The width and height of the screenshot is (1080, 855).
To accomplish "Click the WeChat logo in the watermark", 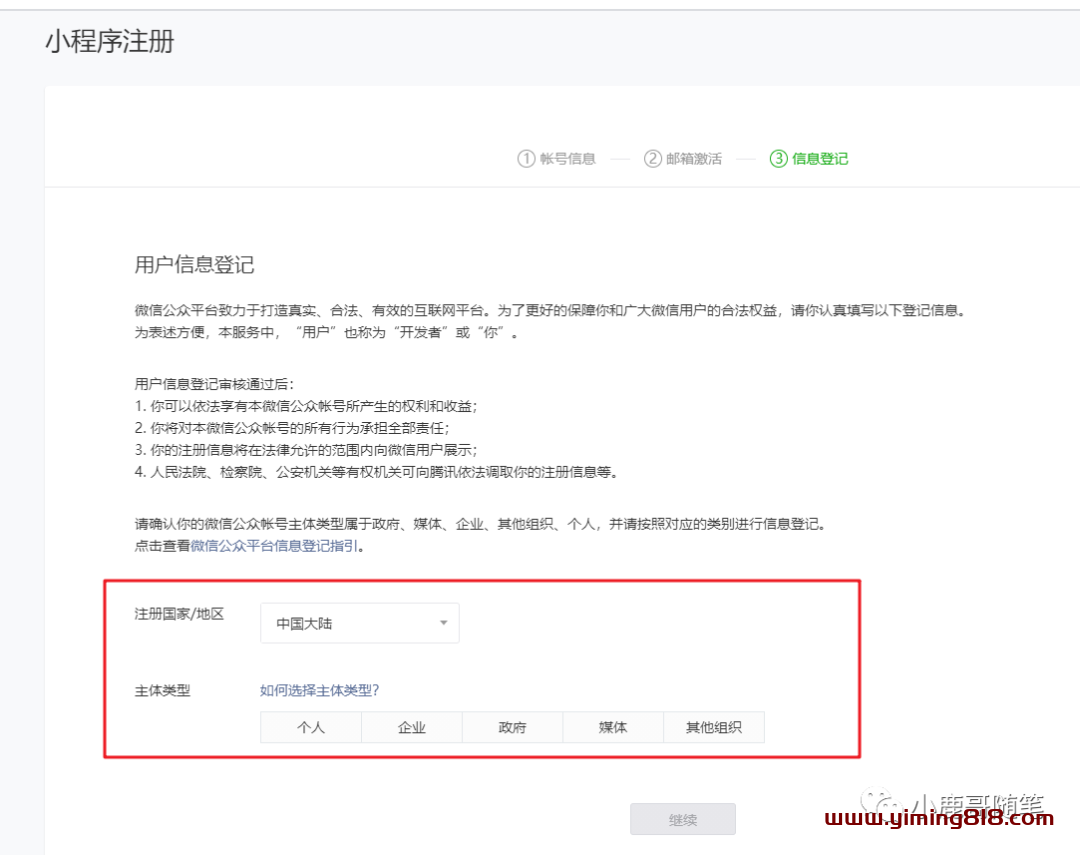I will [884, 803].
